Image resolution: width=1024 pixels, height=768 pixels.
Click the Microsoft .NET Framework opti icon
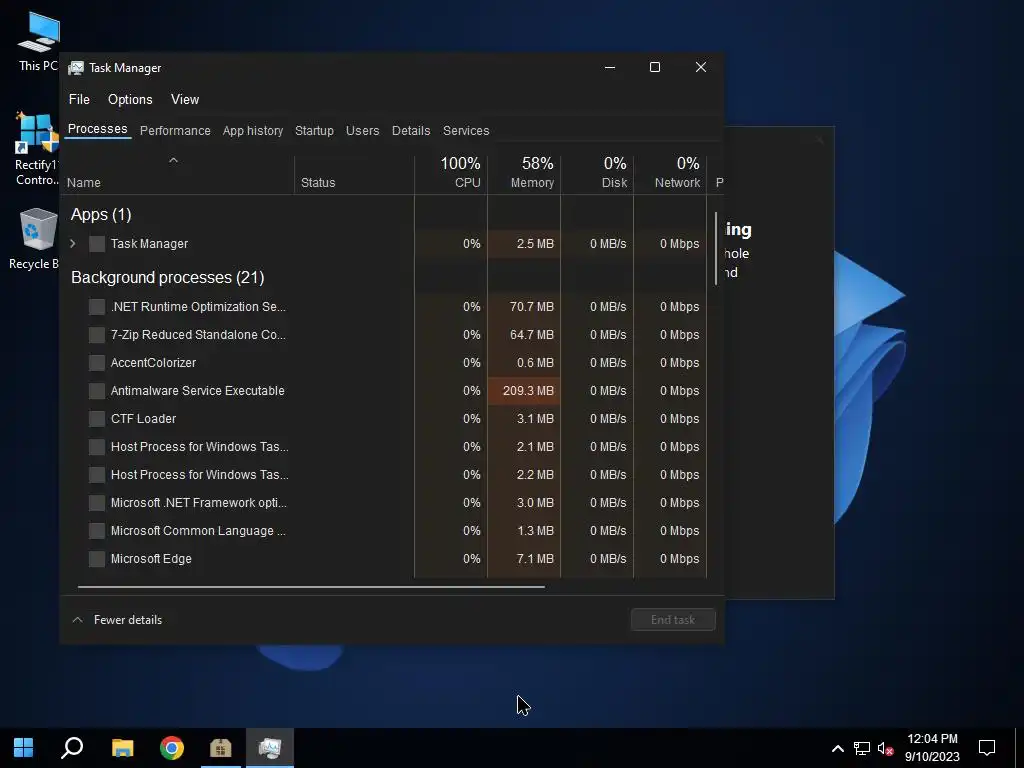[x=97, y=503]
